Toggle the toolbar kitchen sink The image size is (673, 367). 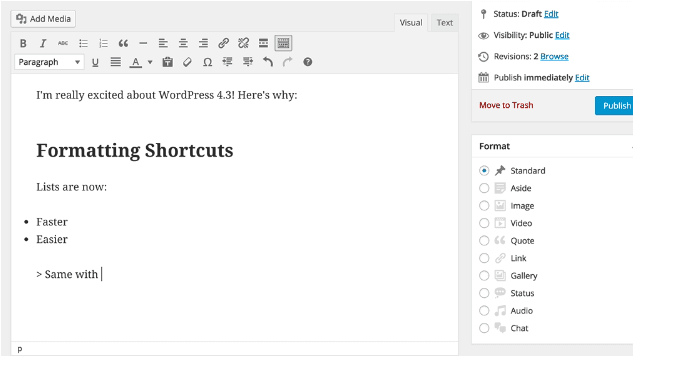pyautogui.click(x=283, y=43)
